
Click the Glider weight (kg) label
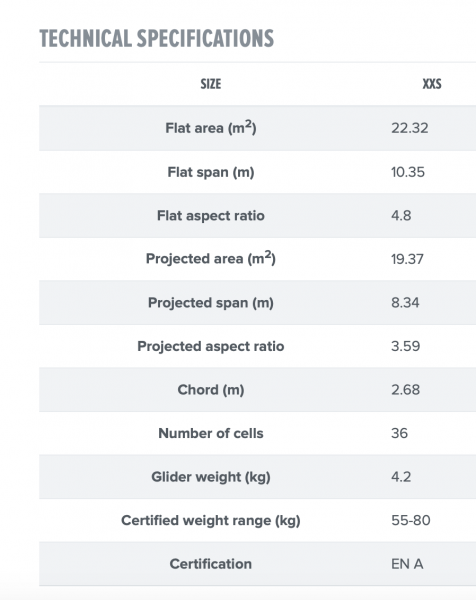211,477
